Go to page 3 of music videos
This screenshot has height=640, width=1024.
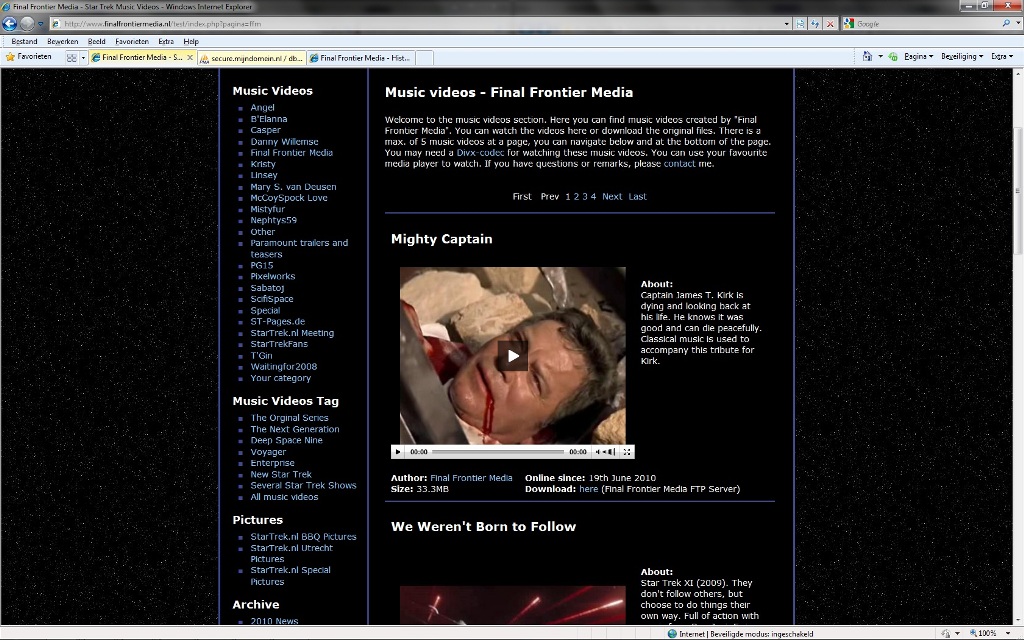(x=585, y=197)
